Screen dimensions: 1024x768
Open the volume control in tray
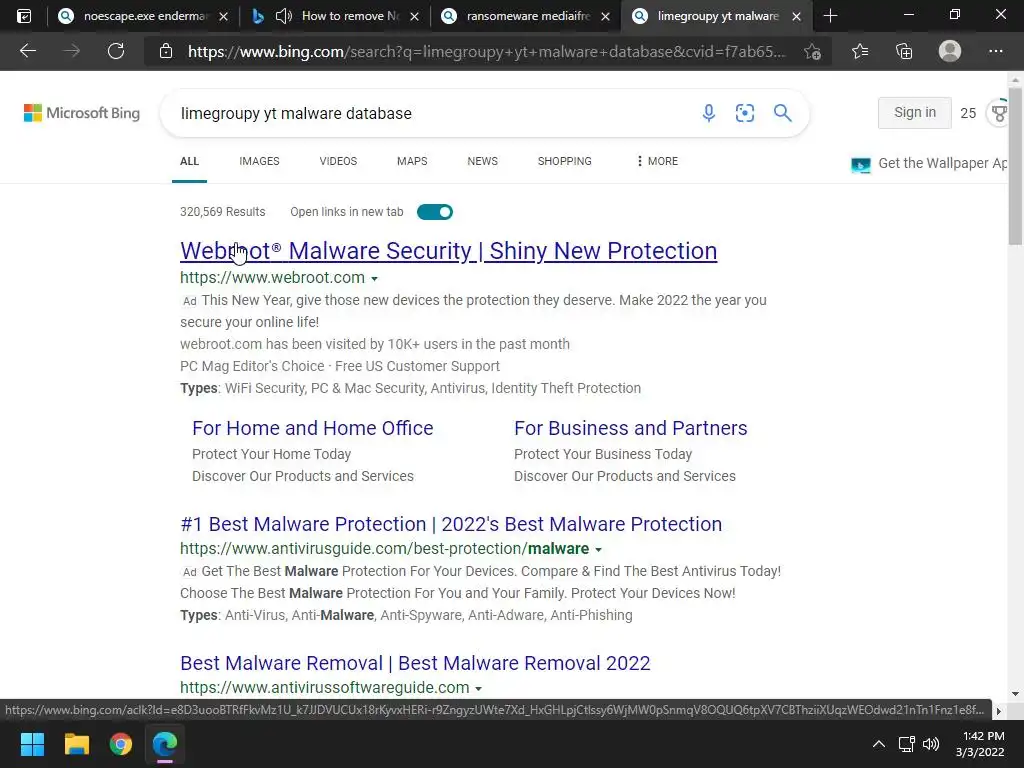(x=931, y=744)
